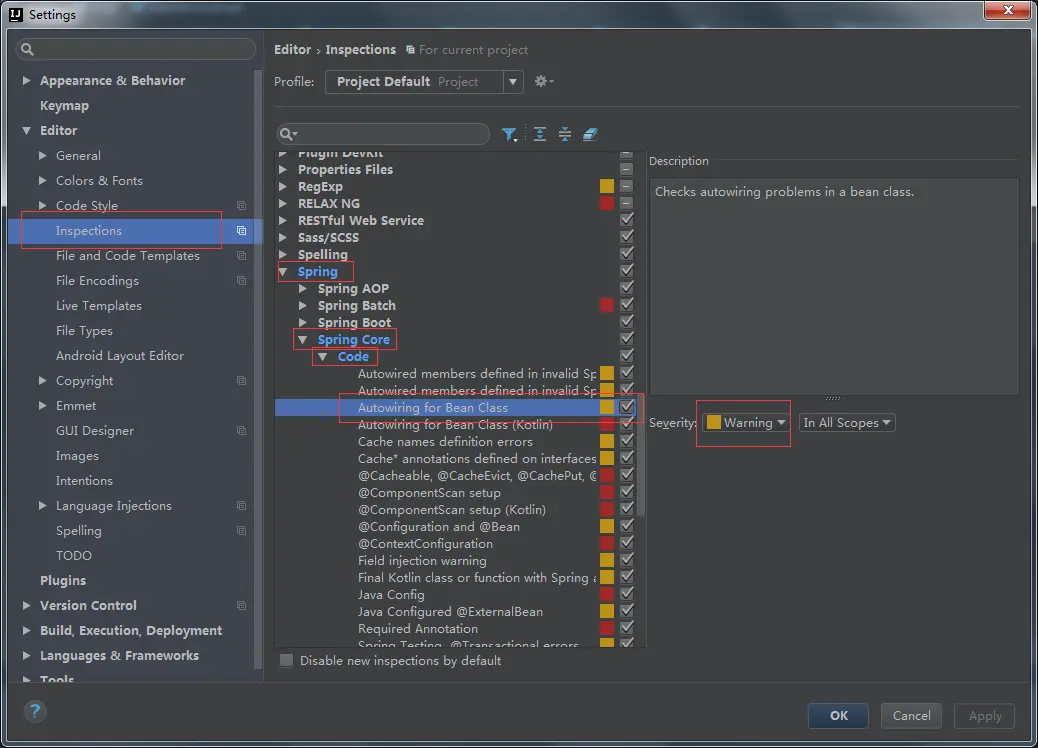Expand the Spring Boot node arrow
The image size is (1038, 748).
pyautogui.click(x=303, y=322)
